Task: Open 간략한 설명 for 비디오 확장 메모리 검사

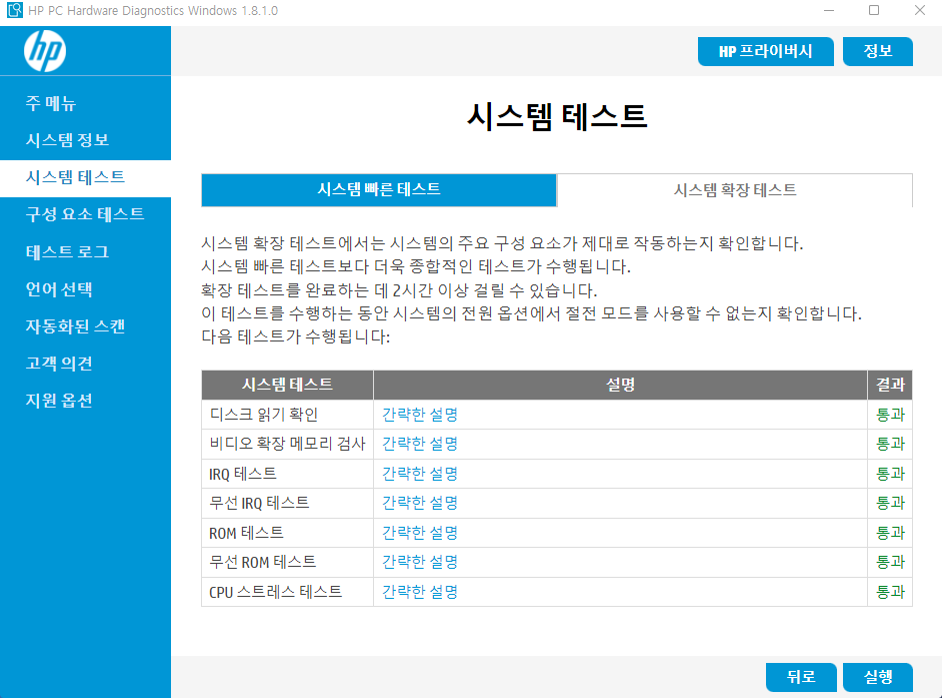Action: (420, 444)
